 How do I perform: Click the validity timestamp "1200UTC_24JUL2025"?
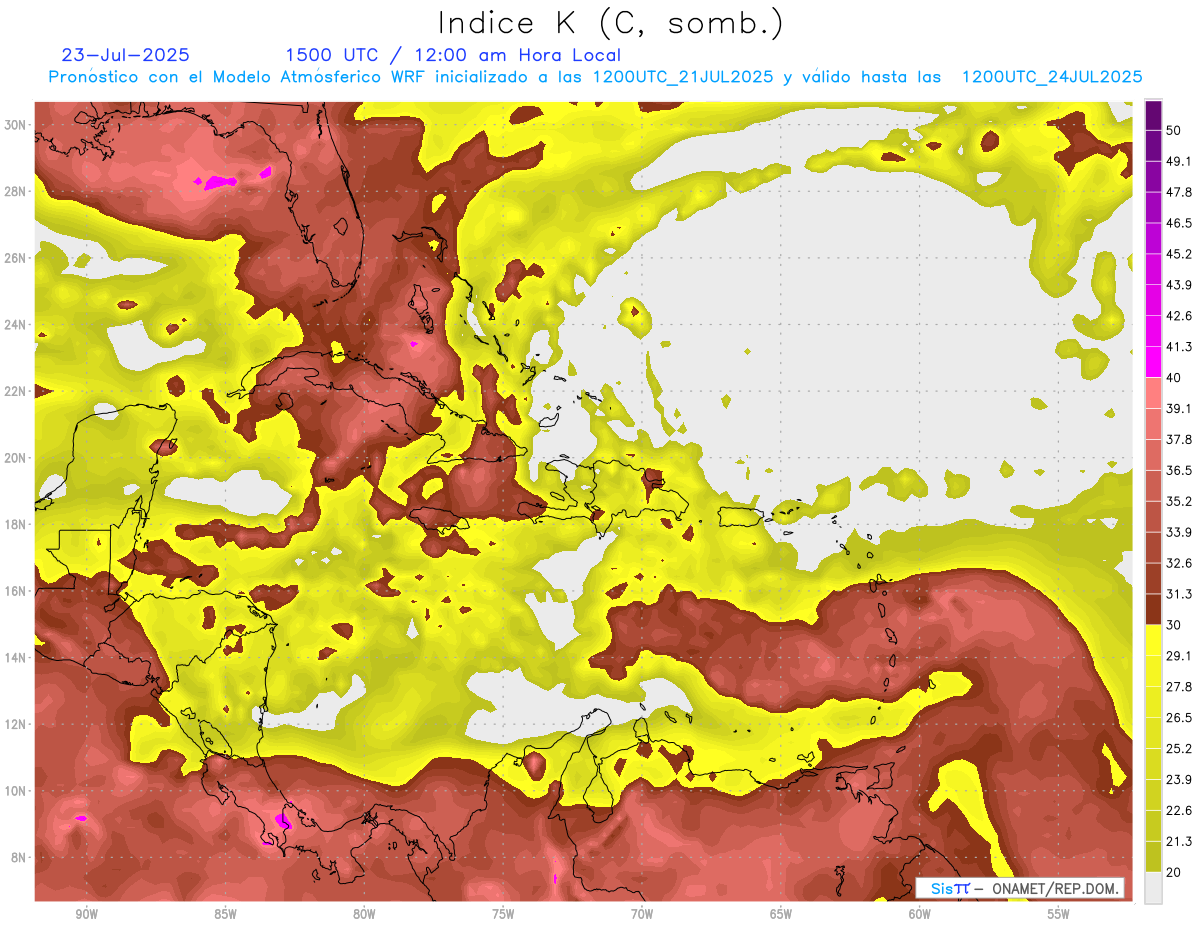pos(1052,76)
